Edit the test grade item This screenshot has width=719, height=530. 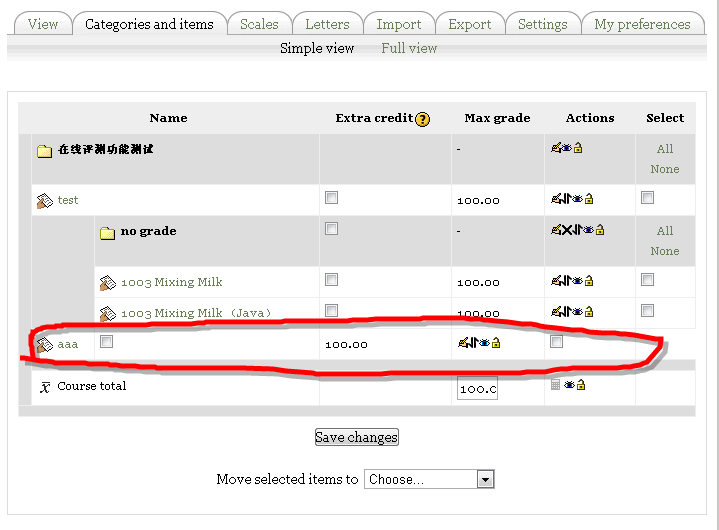click(556, 199)
